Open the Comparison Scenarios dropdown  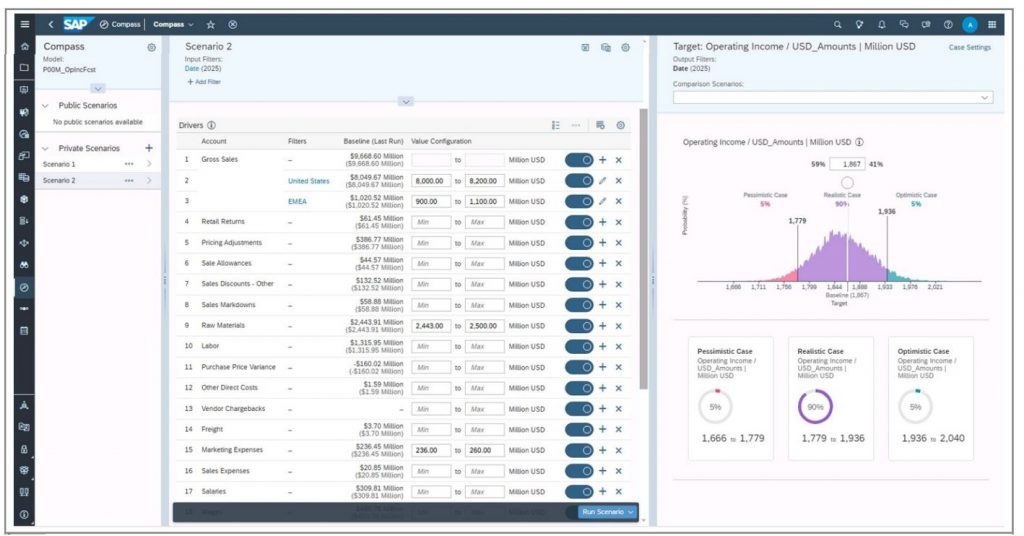point(832,97)
